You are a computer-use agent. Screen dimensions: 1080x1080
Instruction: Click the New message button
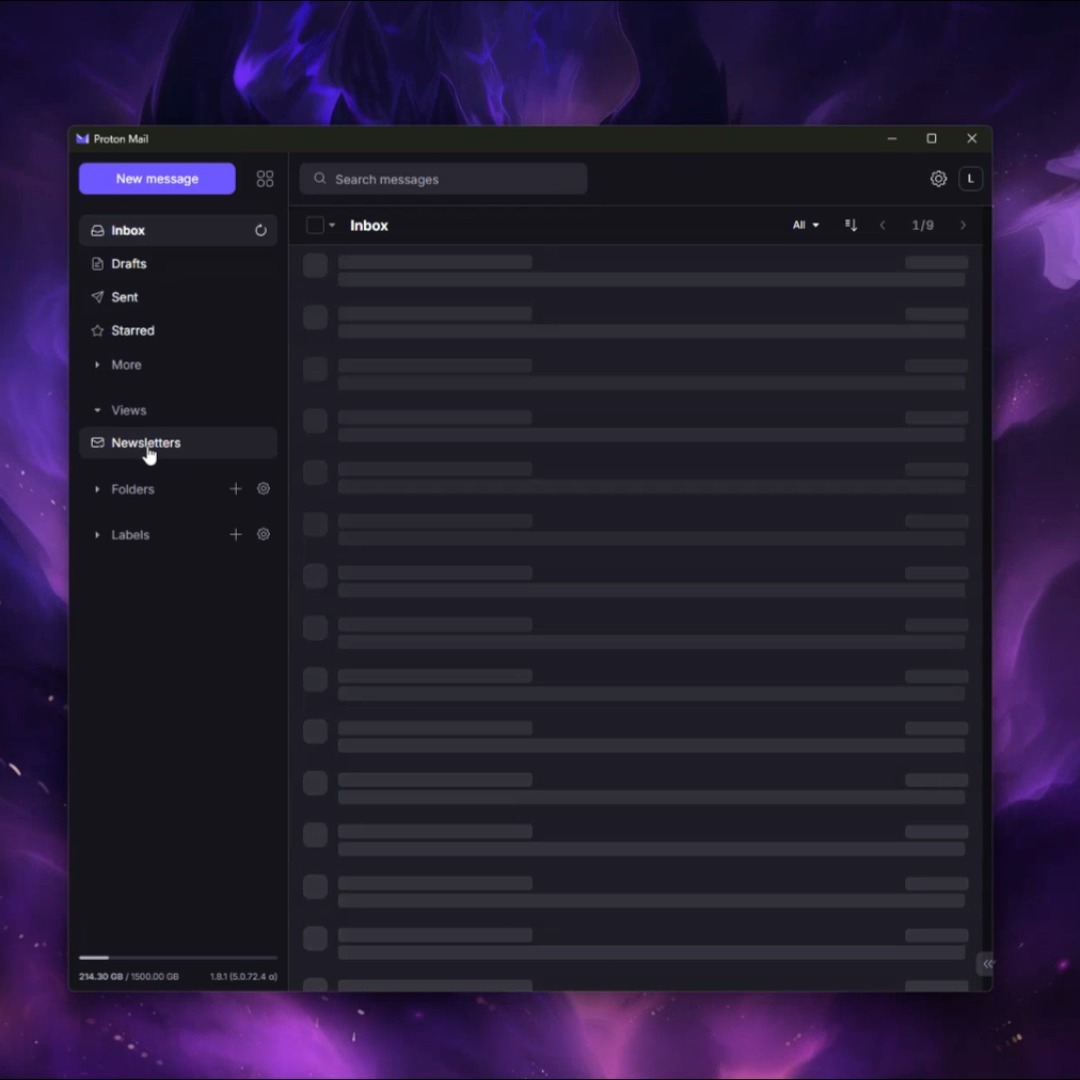(x=157, y=179)
